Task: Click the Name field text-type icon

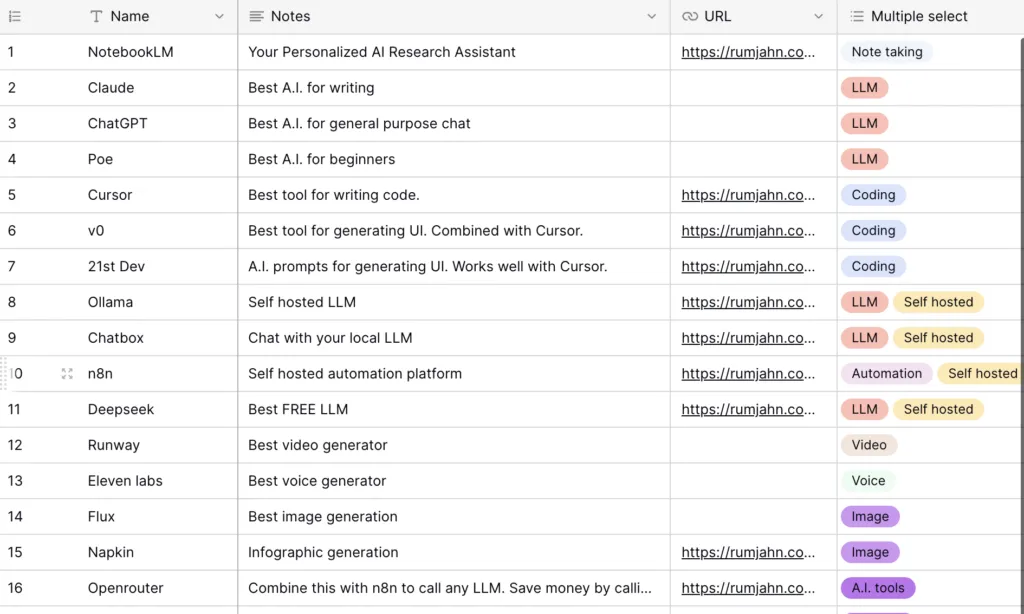Action: [96, 17]
